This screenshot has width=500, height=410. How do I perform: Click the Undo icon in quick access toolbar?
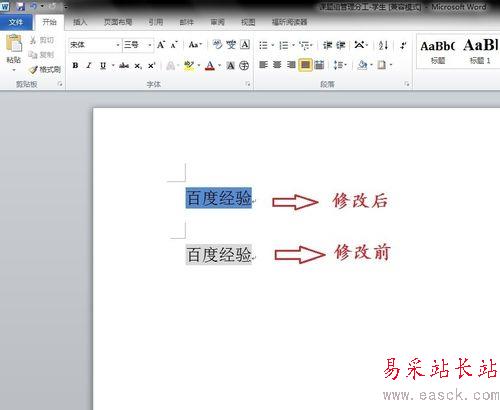point(34,6)
